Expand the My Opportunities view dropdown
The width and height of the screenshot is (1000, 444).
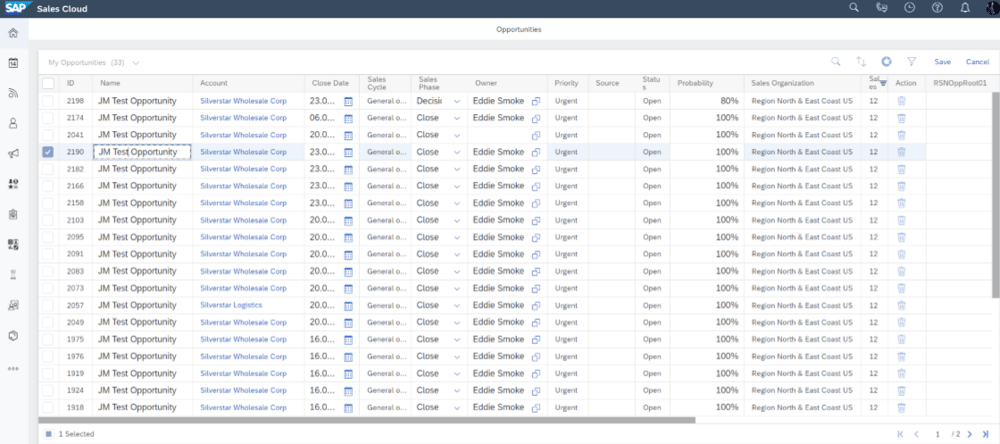[x=136, y=63]
